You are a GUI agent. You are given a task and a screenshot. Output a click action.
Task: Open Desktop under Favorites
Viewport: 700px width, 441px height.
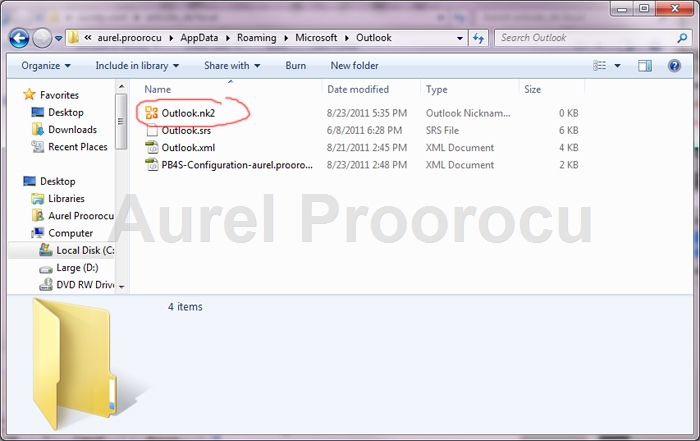66,112
